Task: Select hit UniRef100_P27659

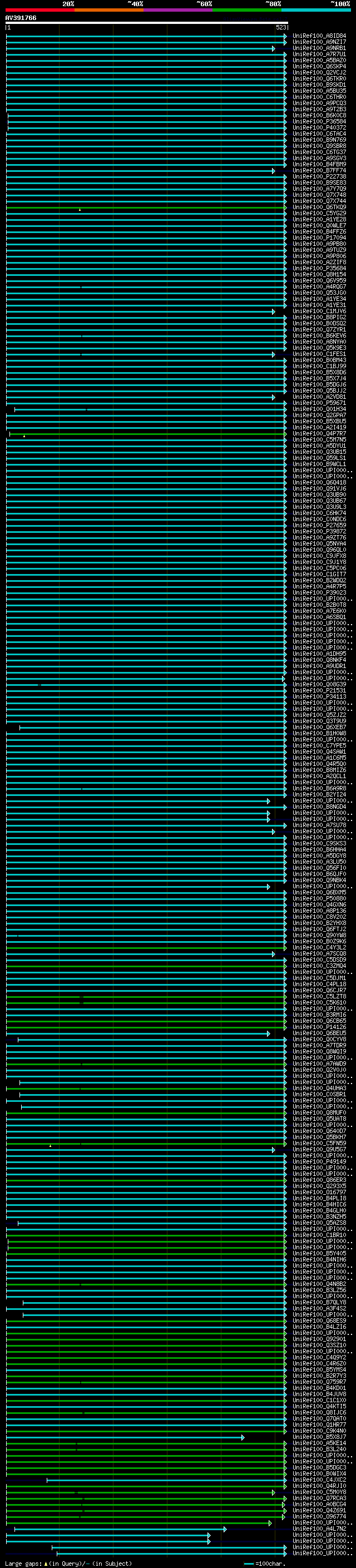Action: pos(319,525)
